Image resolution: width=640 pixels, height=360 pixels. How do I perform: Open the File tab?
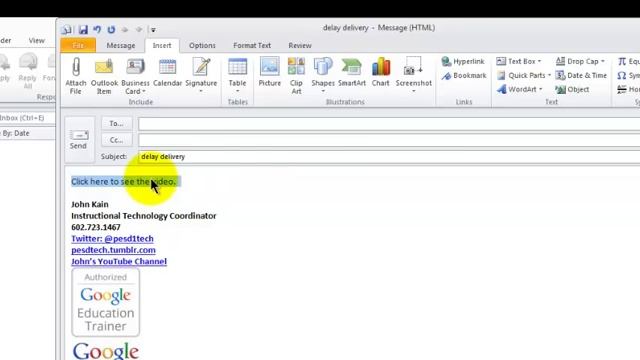pyautogui.click(x=78, y=45)
